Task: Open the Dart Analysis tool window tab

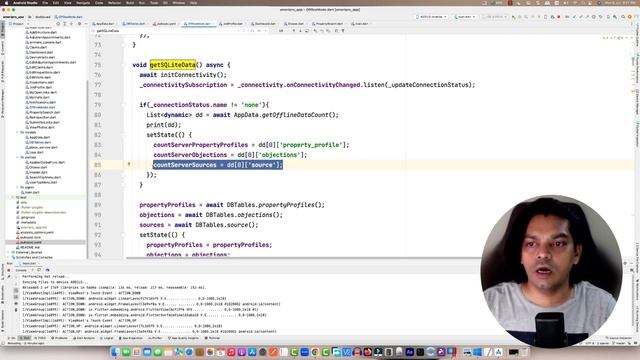Action: point(84,338)
